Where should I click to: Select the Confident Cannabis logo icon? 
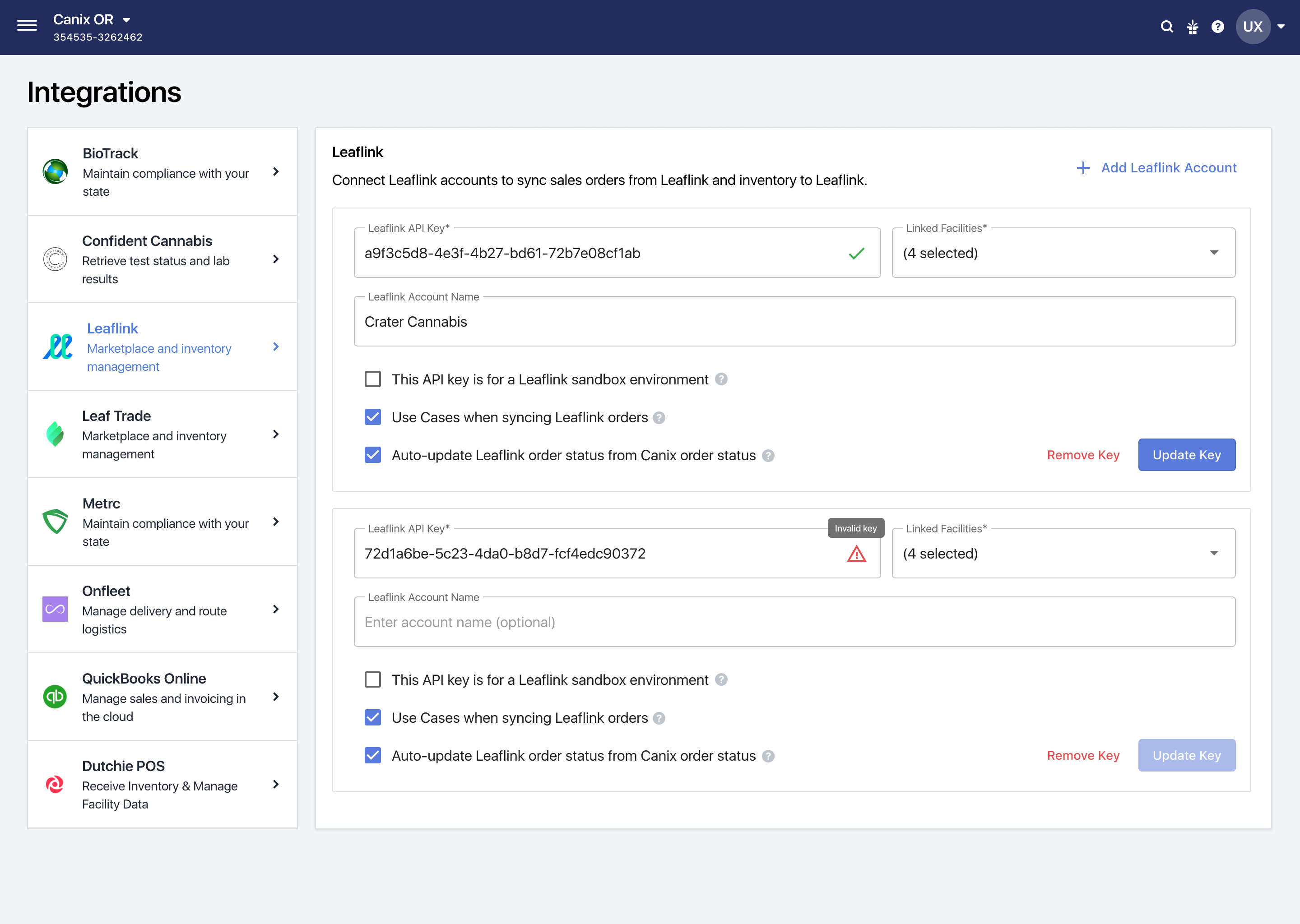coord(55,259)
